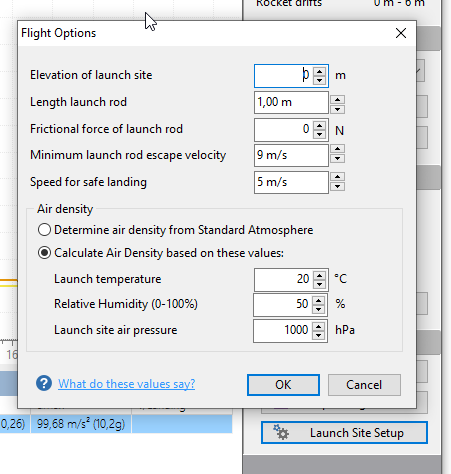Click the Length launch rod field
The height and width of the screenshot is (474, 451).
(291, 102)
